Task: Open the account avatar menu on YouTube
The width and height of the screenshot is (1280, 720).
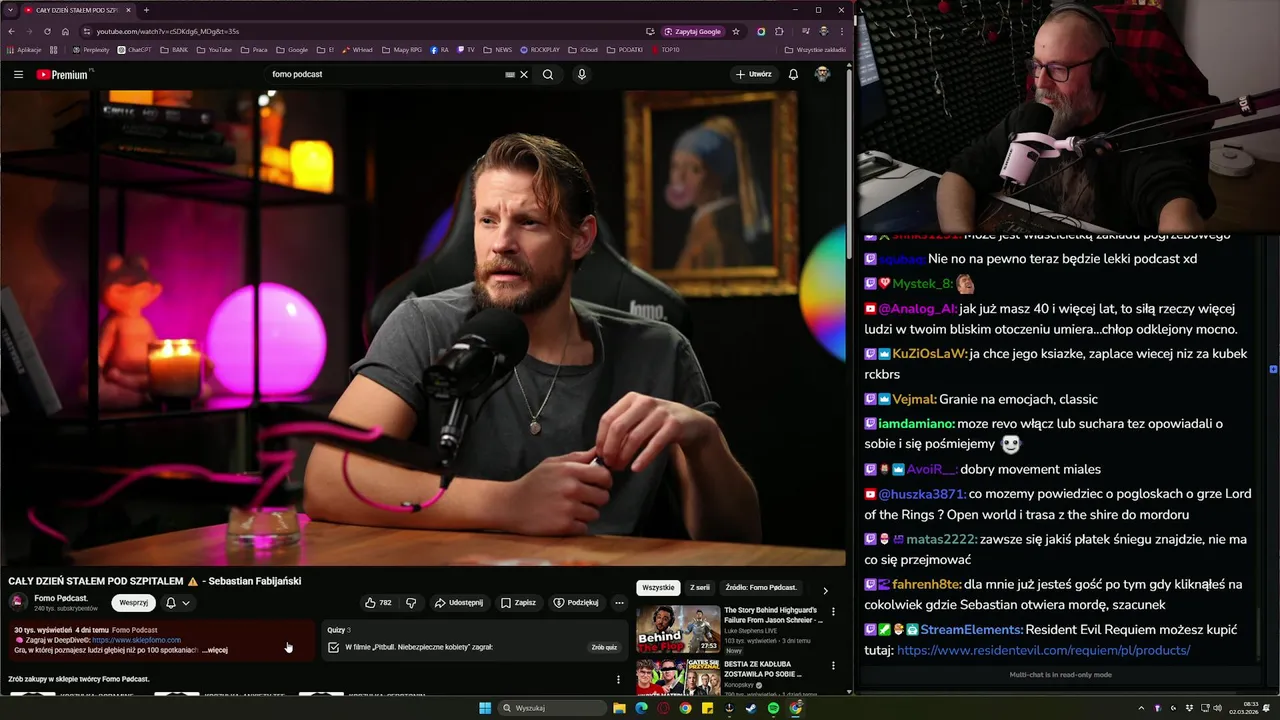Action: (x=822, y=74)
